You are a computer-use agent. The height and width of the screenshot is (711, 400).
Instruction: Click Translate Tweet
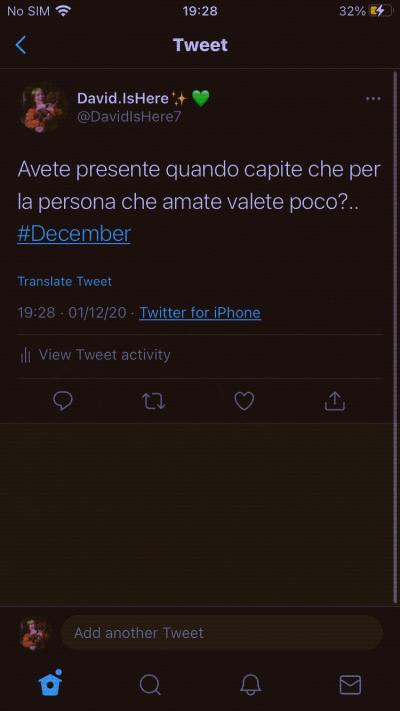[64, 281]
